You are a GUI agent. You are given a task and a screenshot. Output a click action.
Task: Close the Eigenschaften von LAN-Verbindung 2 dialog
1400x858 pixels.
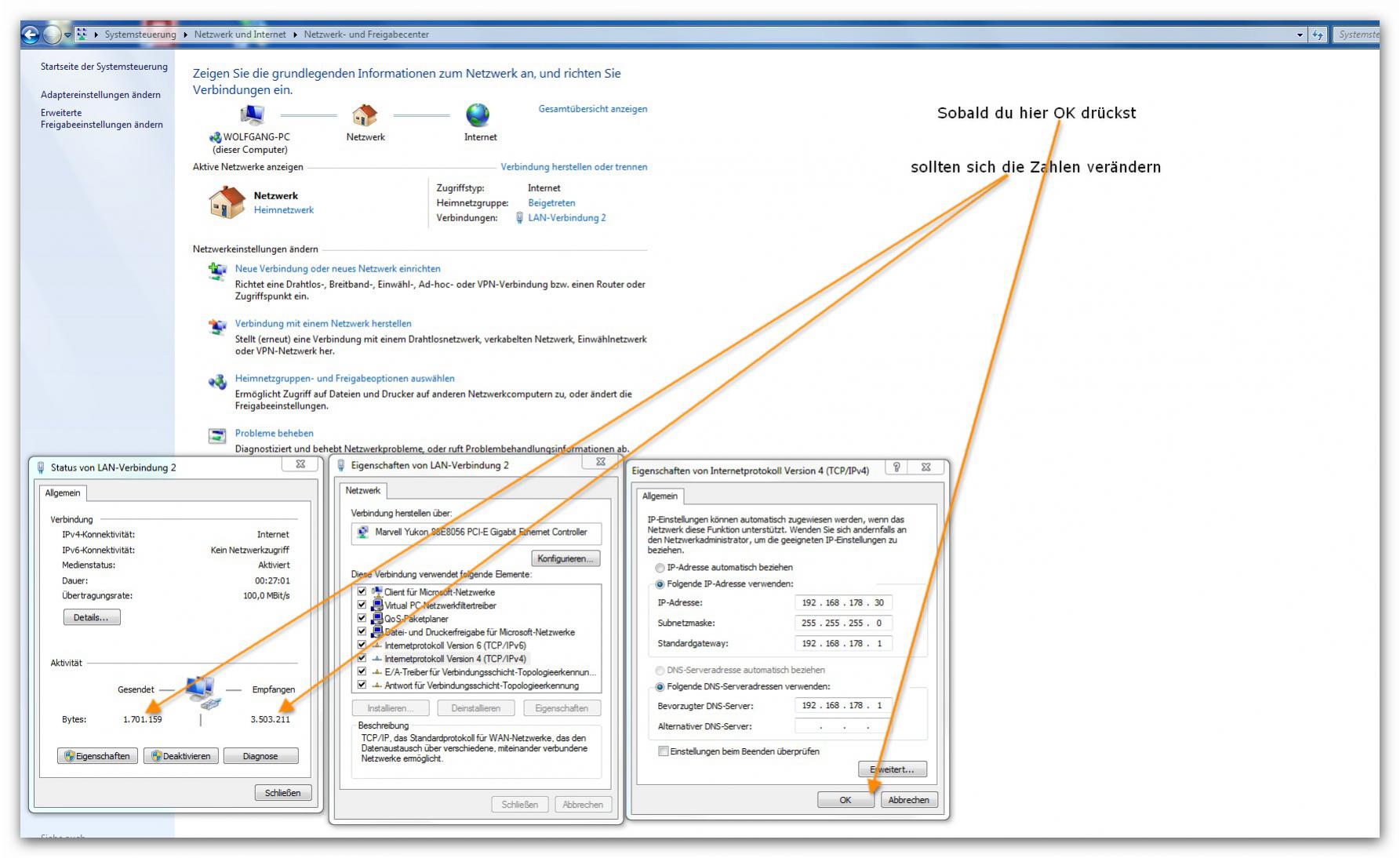coord(601,462)
